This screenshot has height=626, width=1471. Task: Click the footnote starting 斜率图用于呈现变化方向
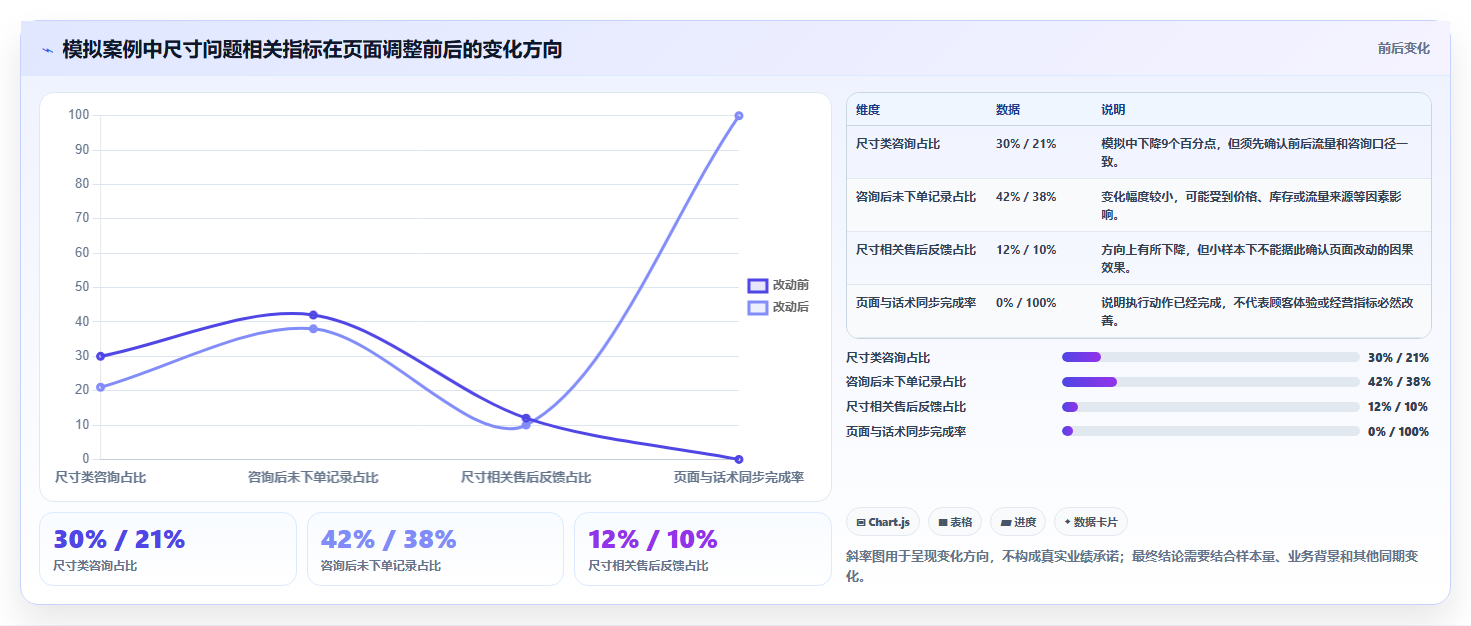point(1131,566)
